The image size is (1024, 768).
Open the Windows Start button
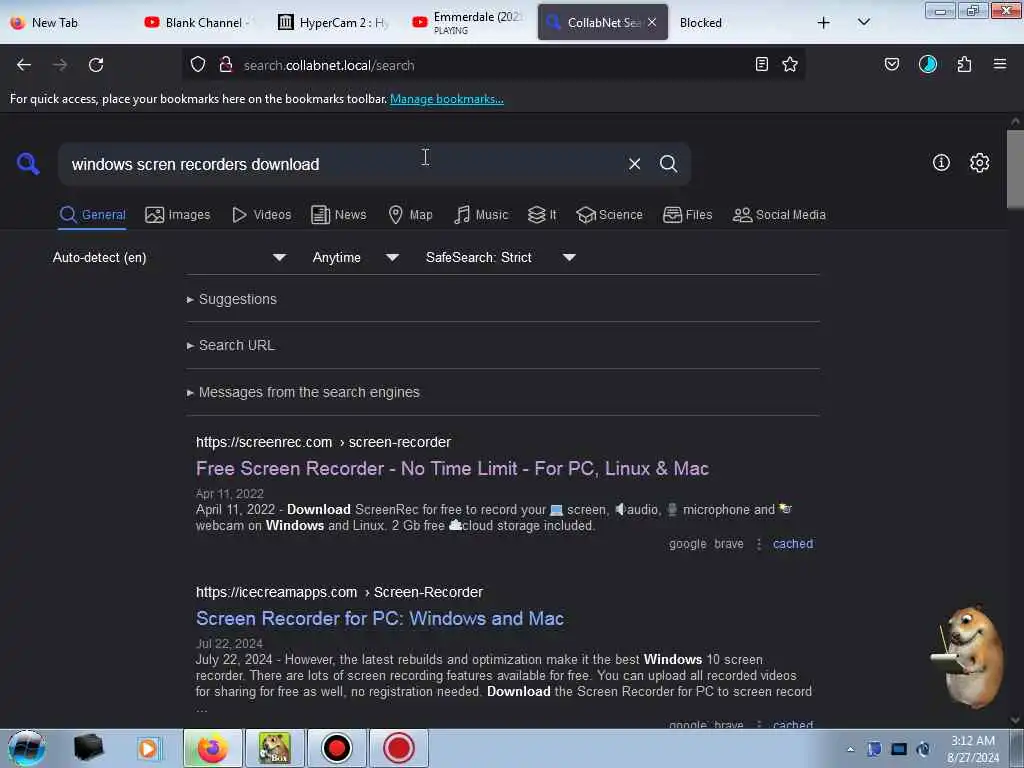[27, 748]
